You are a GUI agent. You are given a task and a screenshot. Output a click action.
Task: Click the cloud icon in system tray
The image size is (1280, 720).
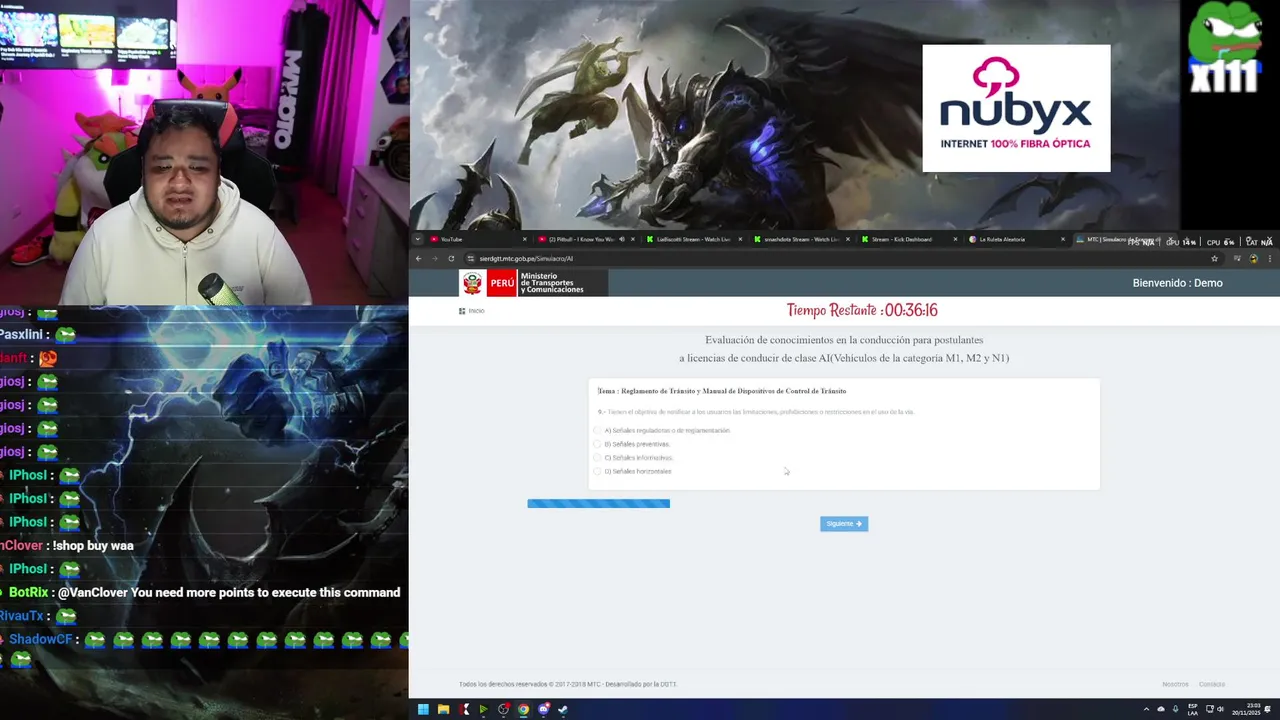(1161, 710)
